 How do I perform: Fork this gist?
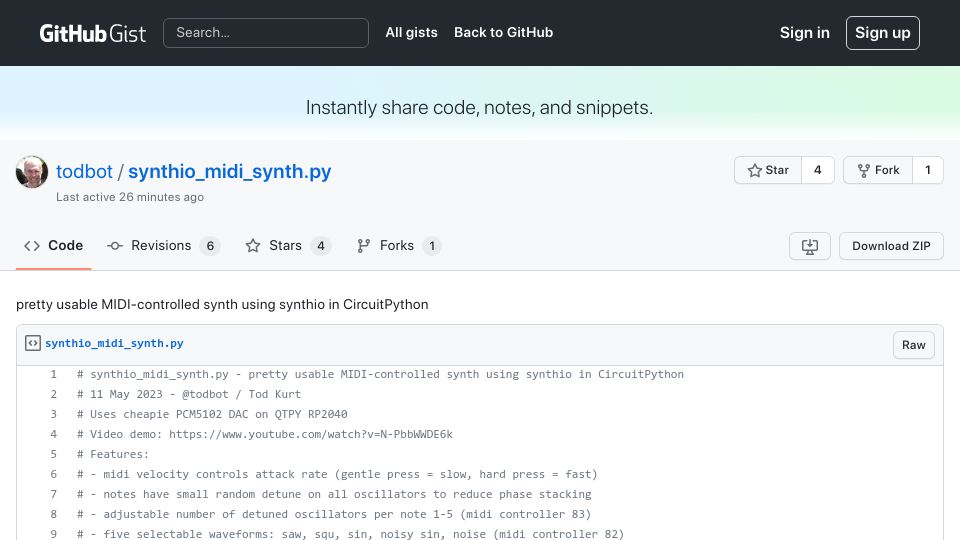coord(878,170)
